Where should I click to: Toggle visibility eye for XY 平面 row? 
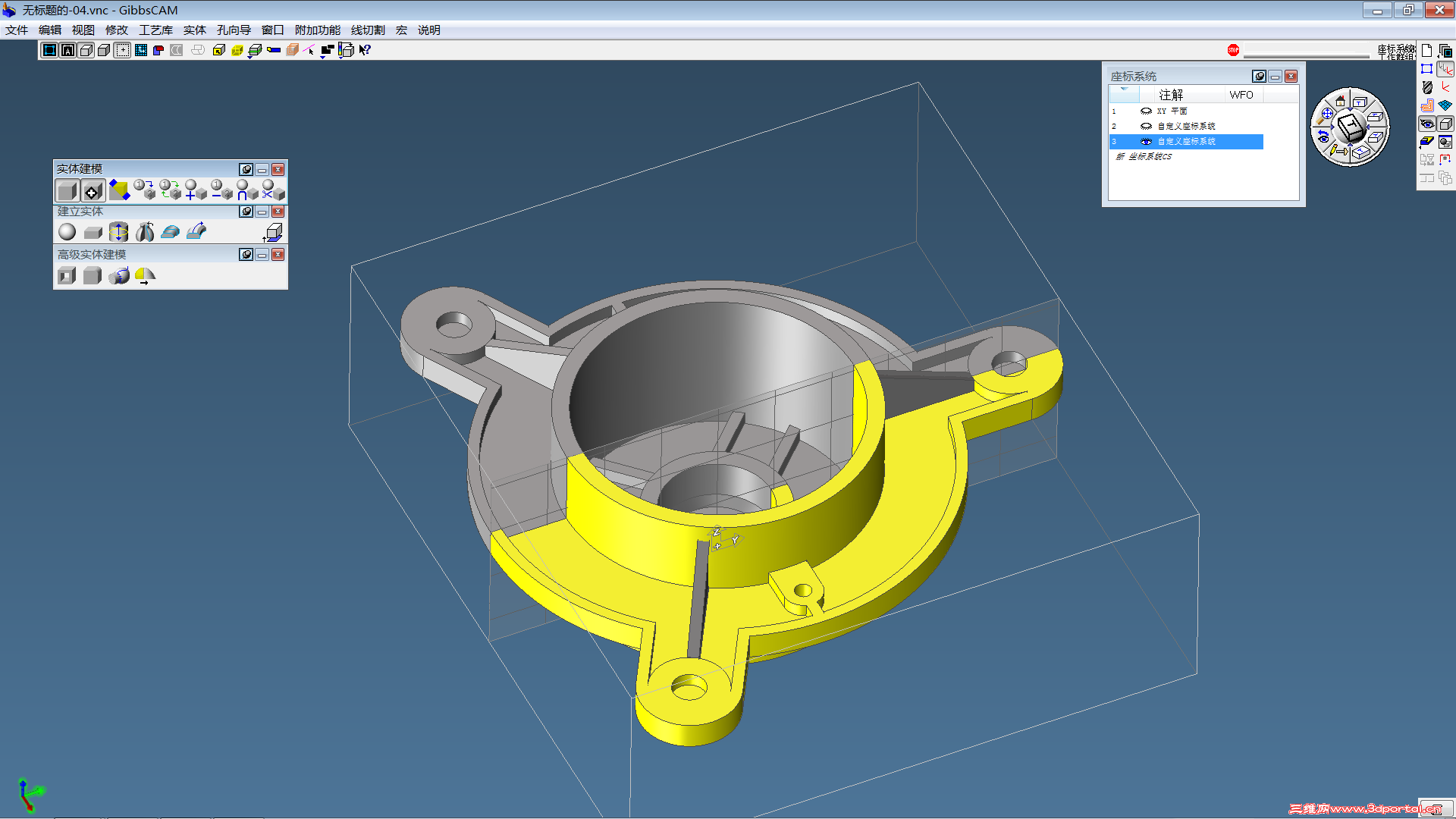pyautogui.click(x=1146, y=111)
